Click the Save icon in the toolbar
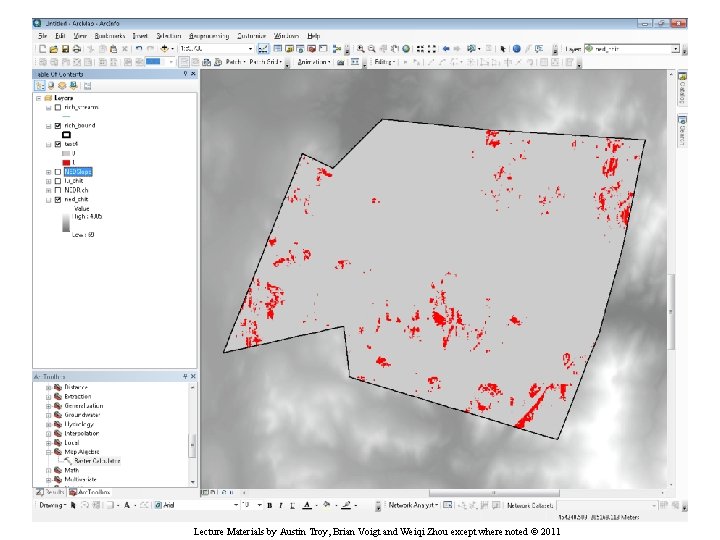The image size is (720, 540). point(65,48)
